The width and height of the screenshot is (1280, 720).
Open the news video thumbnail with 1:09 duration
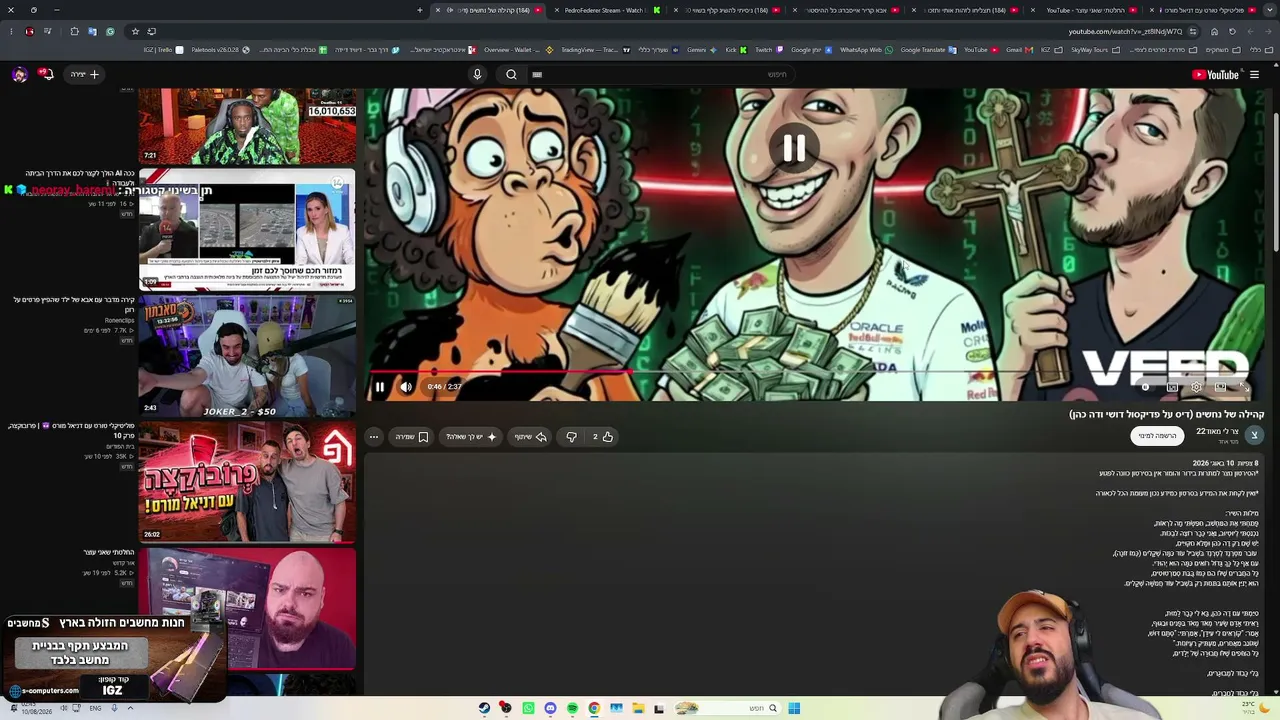pyautogui.click(x=247, y=230)
